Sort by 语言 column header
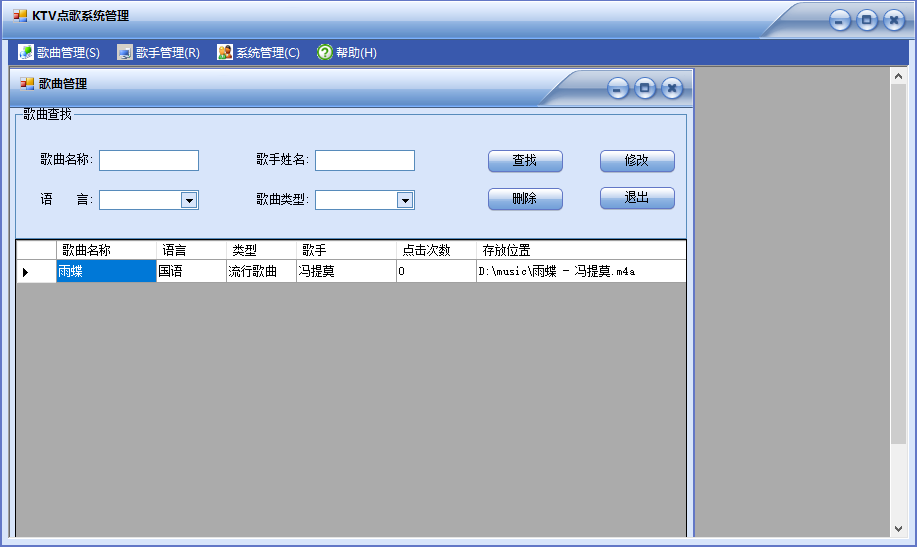 click(x=191, y=250)
